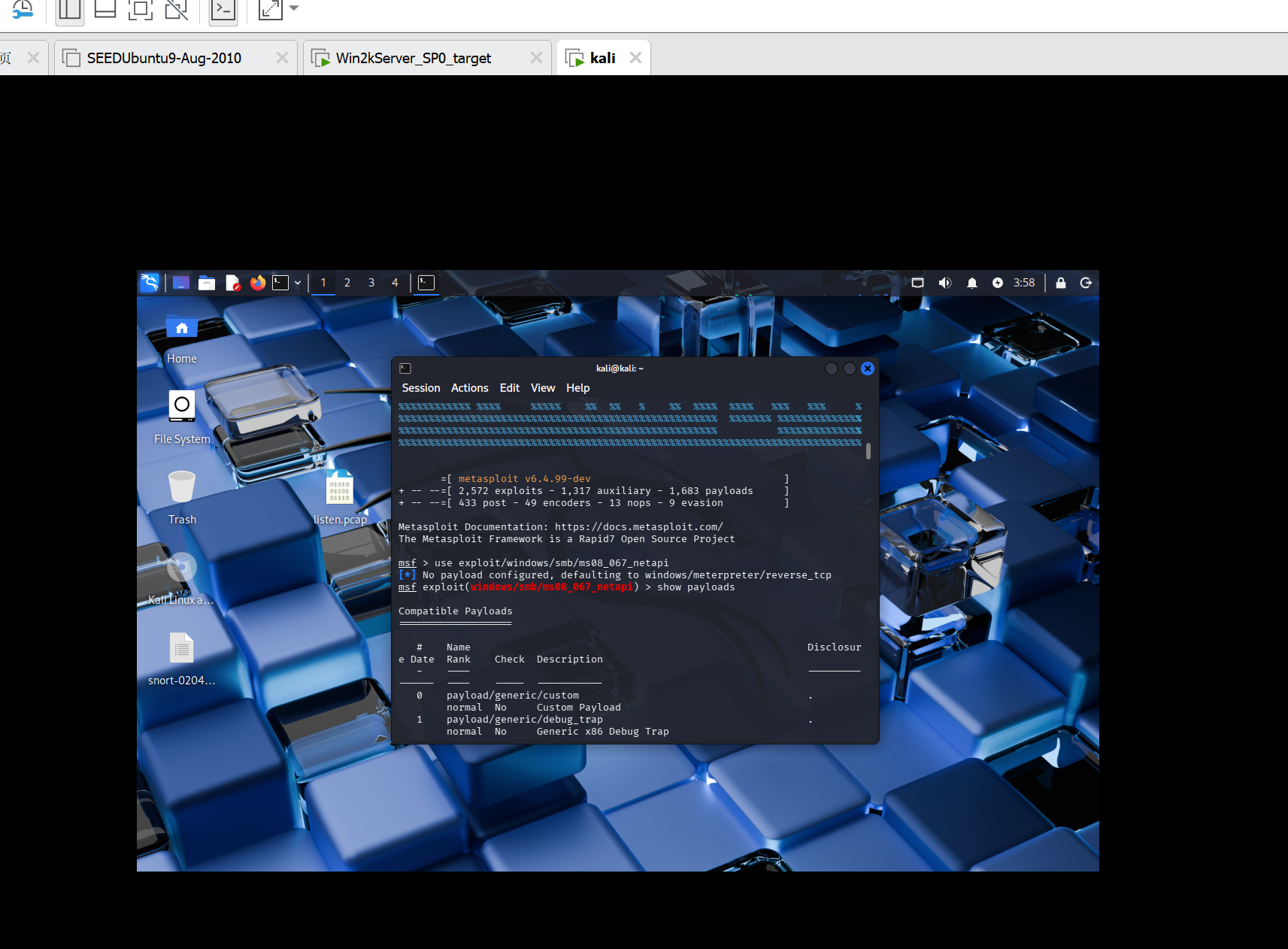The image size is (1288, 949).
Task: Switch to workspace 2
Action: 347,283
